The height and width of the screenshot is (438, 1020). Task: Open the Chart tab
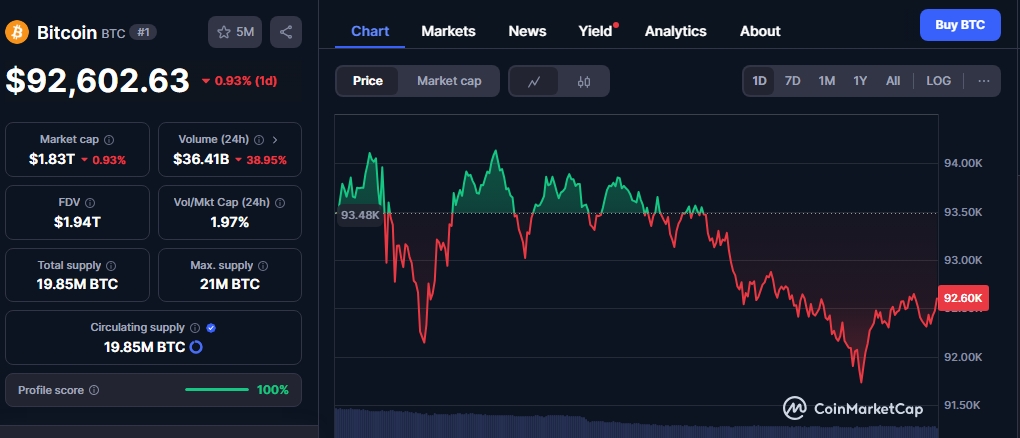coord(370,31)
